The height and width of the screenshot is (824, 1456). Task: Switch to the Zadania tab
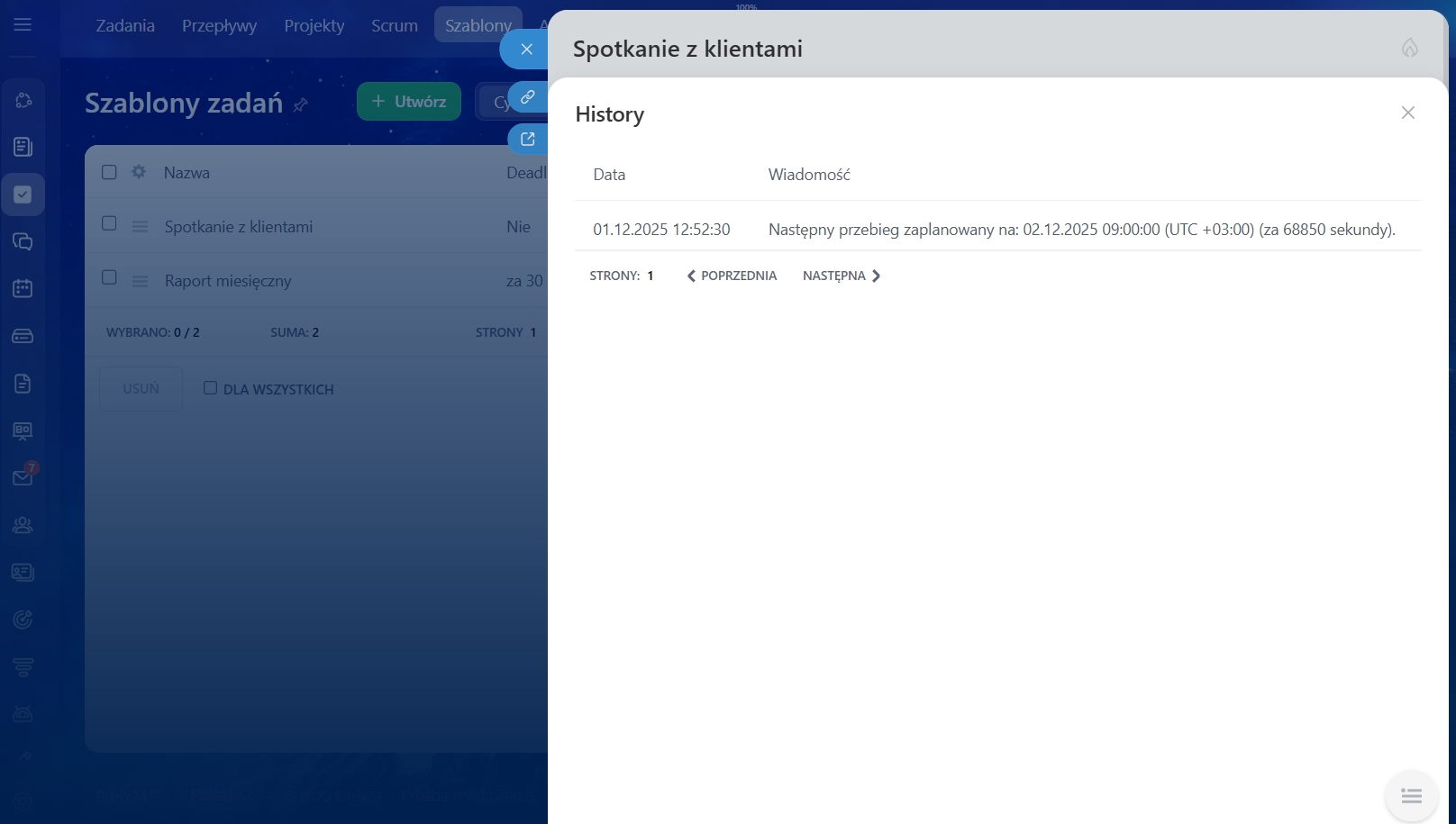click(x=125, y=25)
